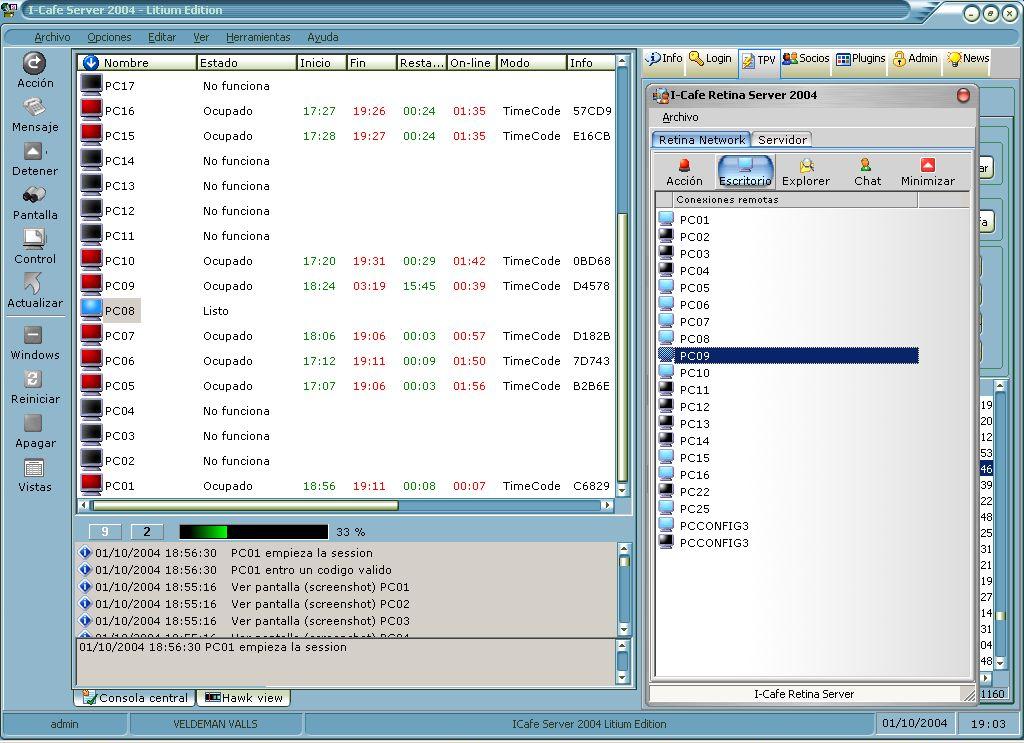Screen dimensions: 1024x743
Task: Click the admin user in status bar
Action: pyautogui.click(x=64, y=723)
